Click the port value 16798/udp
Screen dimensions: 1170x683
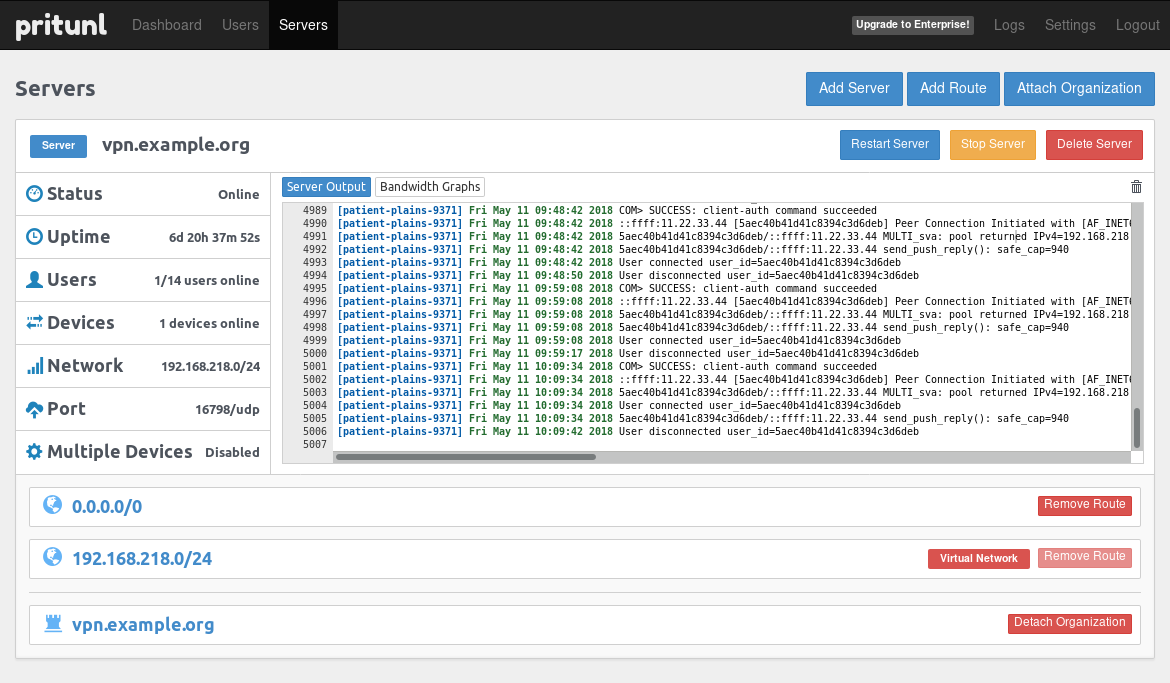(227, 410)
